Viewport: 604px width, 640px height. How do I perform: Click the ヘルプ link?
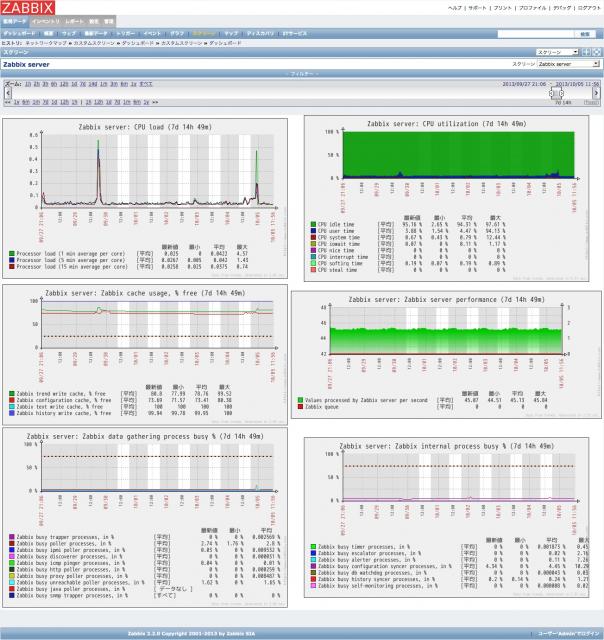pyautogui.click(x=455, y=8)
